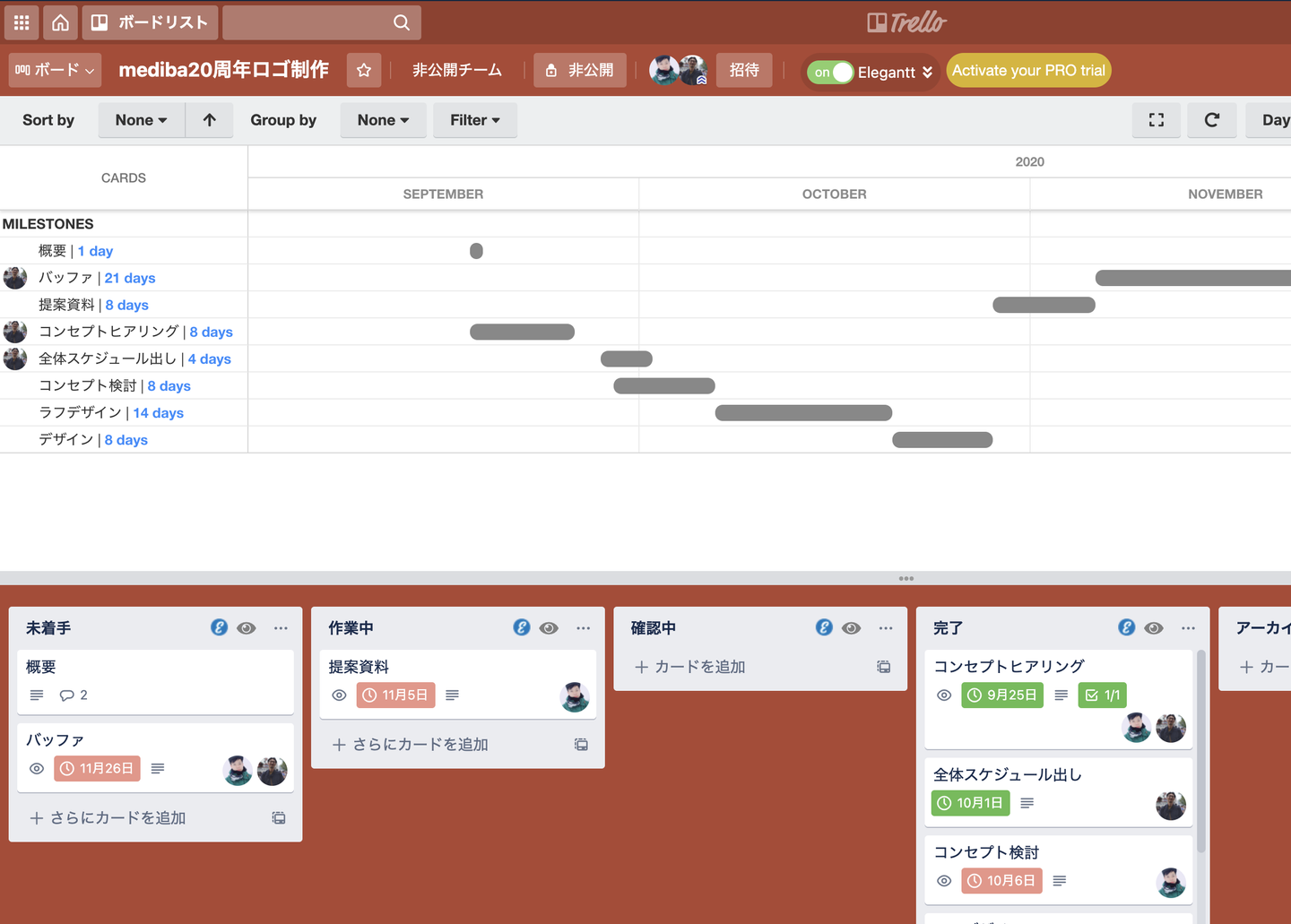Click Activate your PRO trial button
The height and width of the screenshot is (924, 1291).
(x=1029, y=71)
